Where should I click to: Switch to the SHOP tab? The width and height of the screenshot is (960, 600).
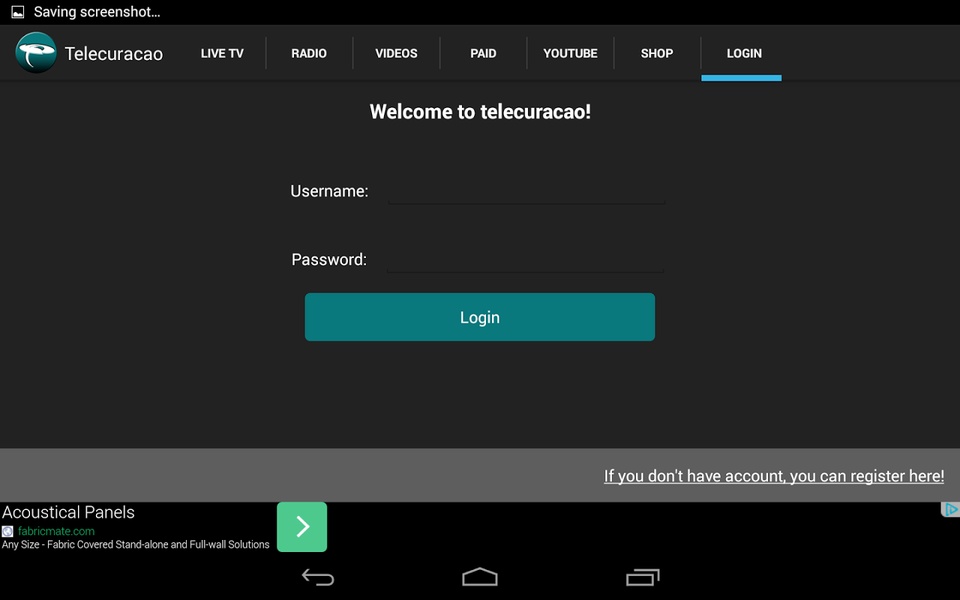pyautogui.click(x=657, y=53)
